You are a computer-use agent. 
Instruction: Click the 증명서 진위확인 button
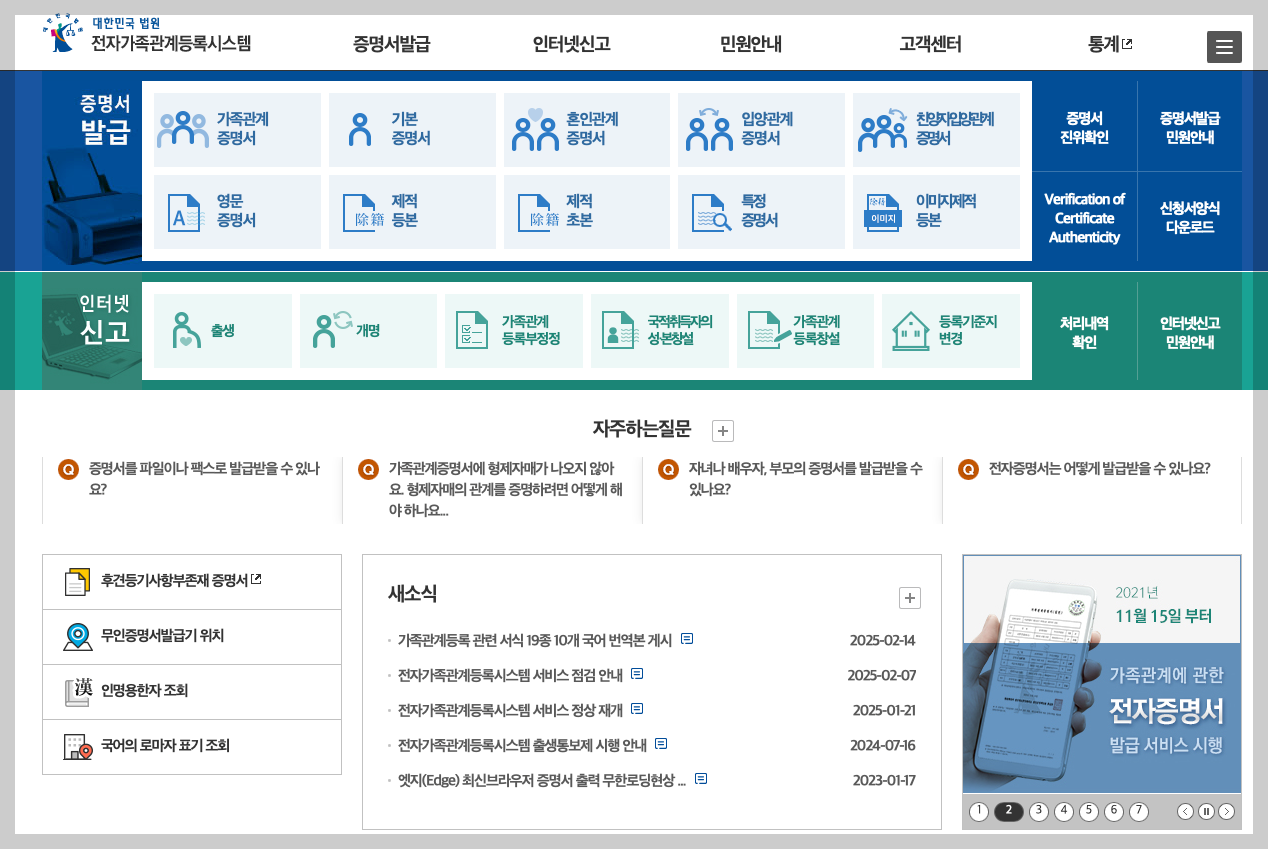tap(1084, 129)
